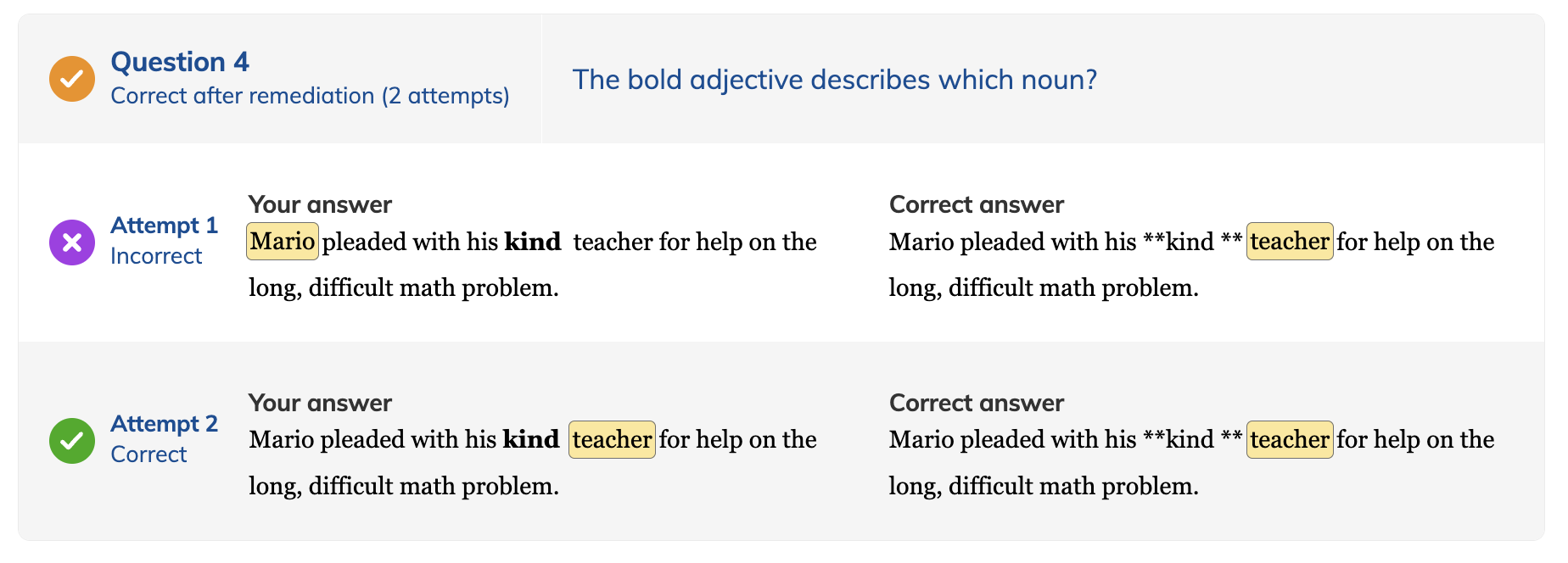Click the green checkmark icon beside Attempt 2
This screenshot has height=563, width=1568.
click(71, 440)
